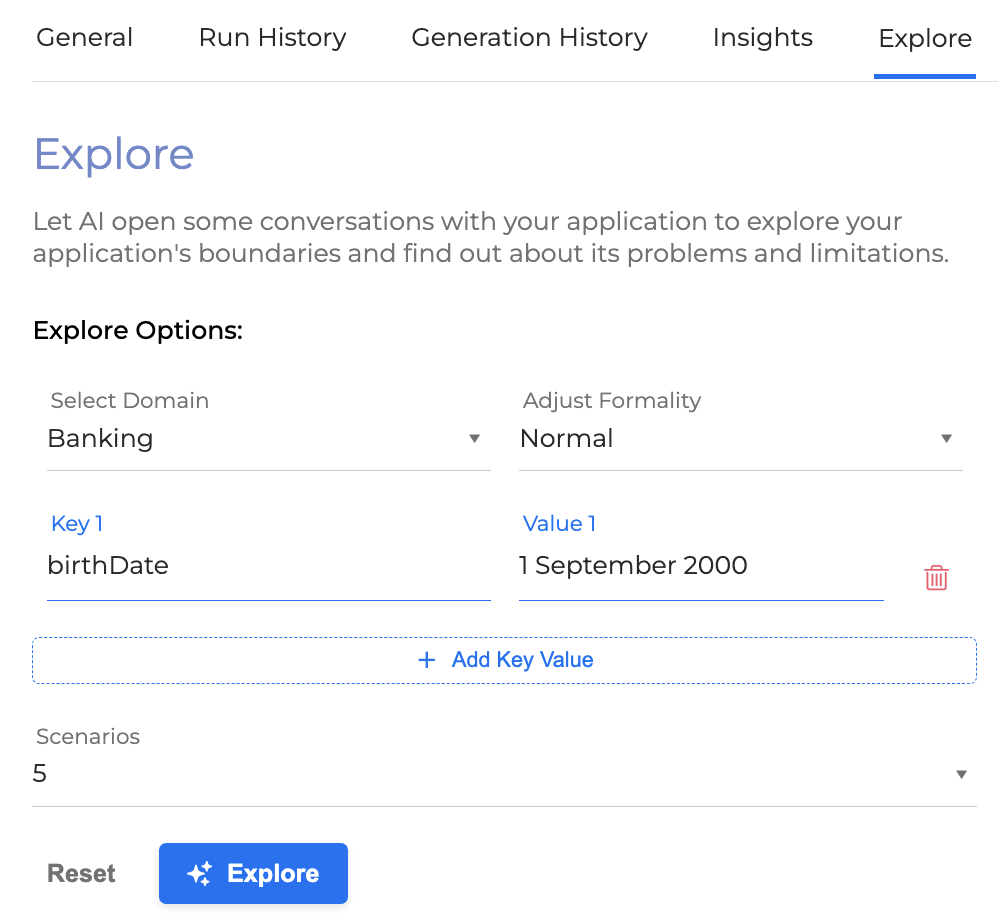Screen dimensions: 998x924
Task: Open the Select Domain dropdown showing Banking
Action: tap(269, 438)
